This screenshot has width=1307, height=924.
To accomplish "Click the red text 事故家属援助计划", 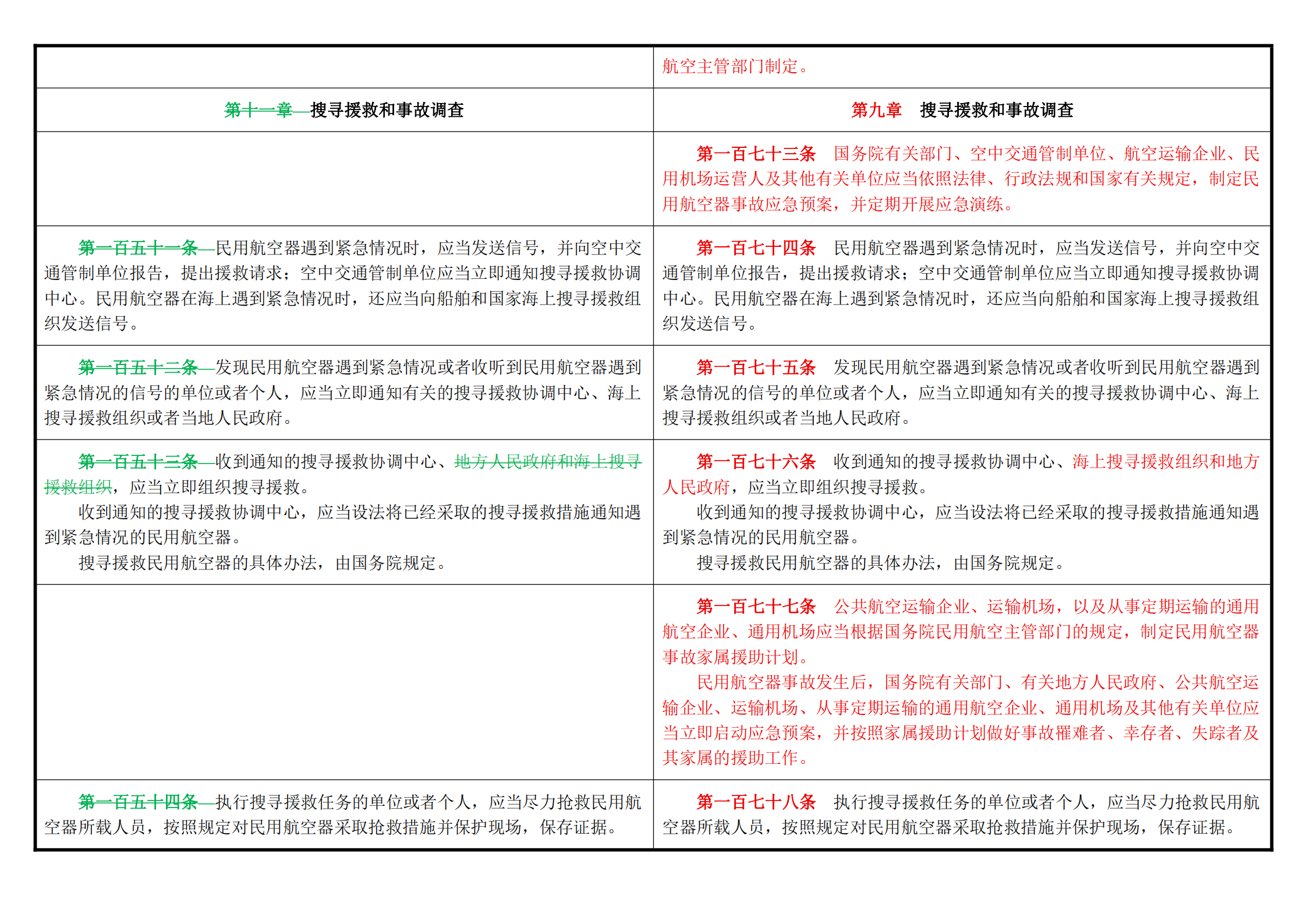I will tap(730, 657).
